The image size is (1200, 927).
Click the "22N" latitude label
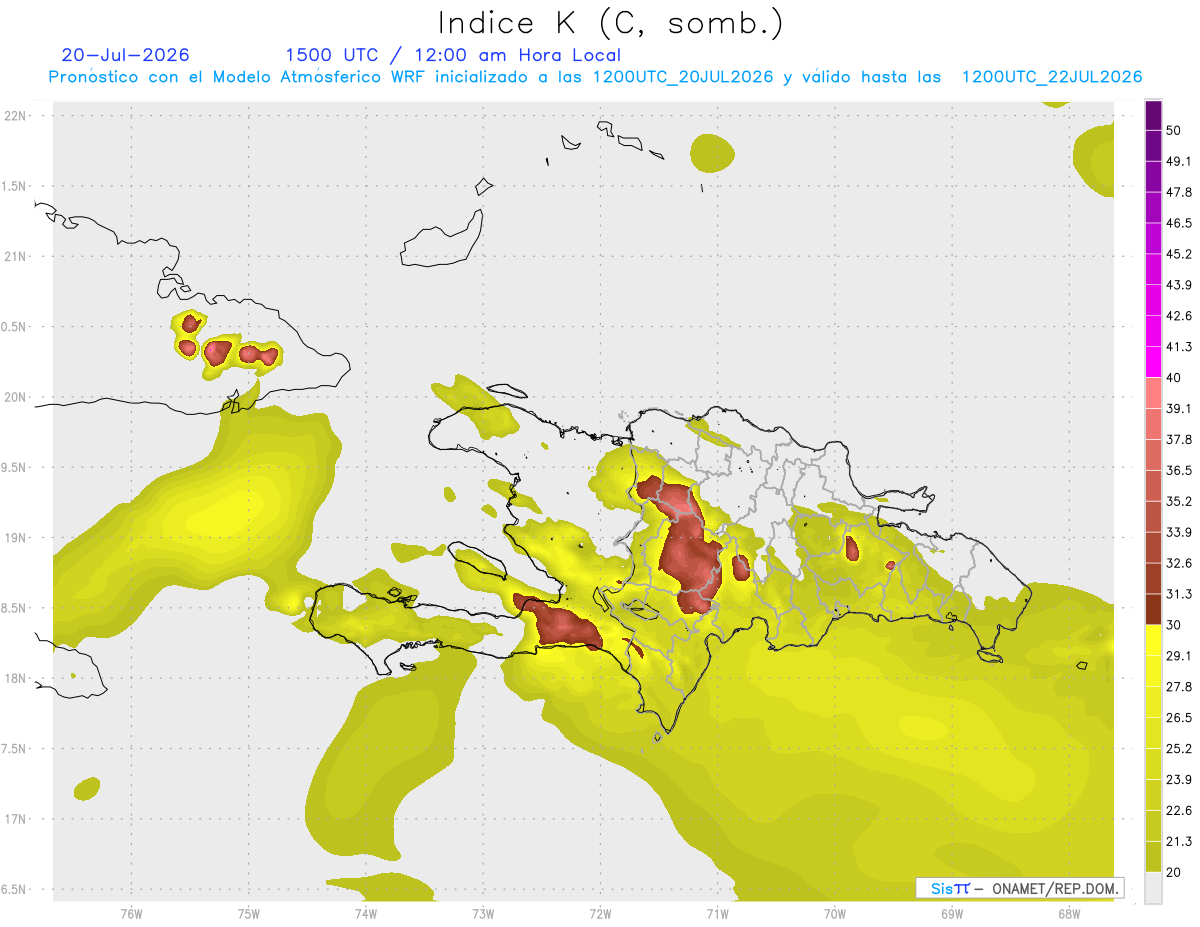point(16,115)
